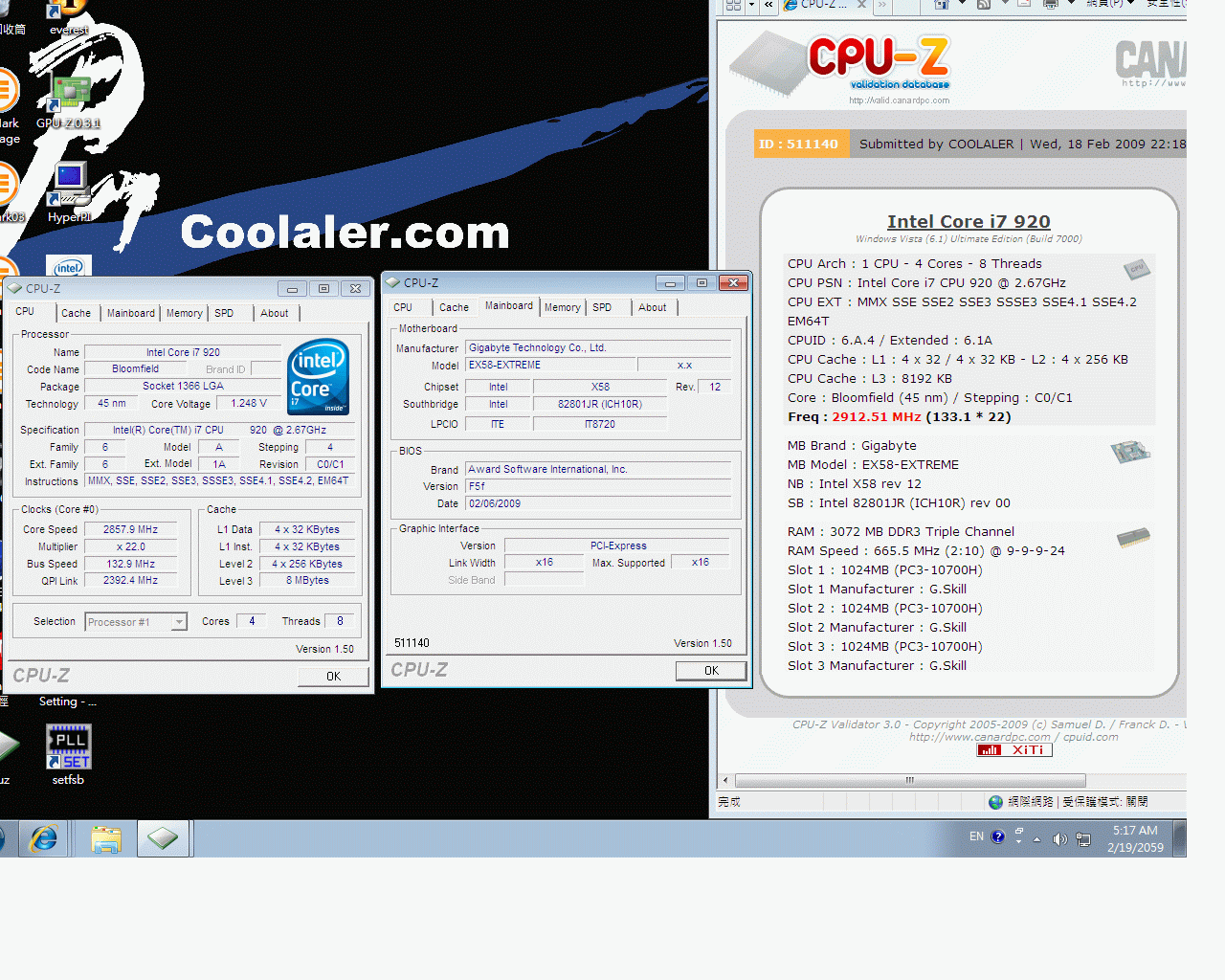The width and height of the screenshot is (1225, 980).
Task: Open the 網頁(P) Page menu dropdown
Action: (1110, 4)
